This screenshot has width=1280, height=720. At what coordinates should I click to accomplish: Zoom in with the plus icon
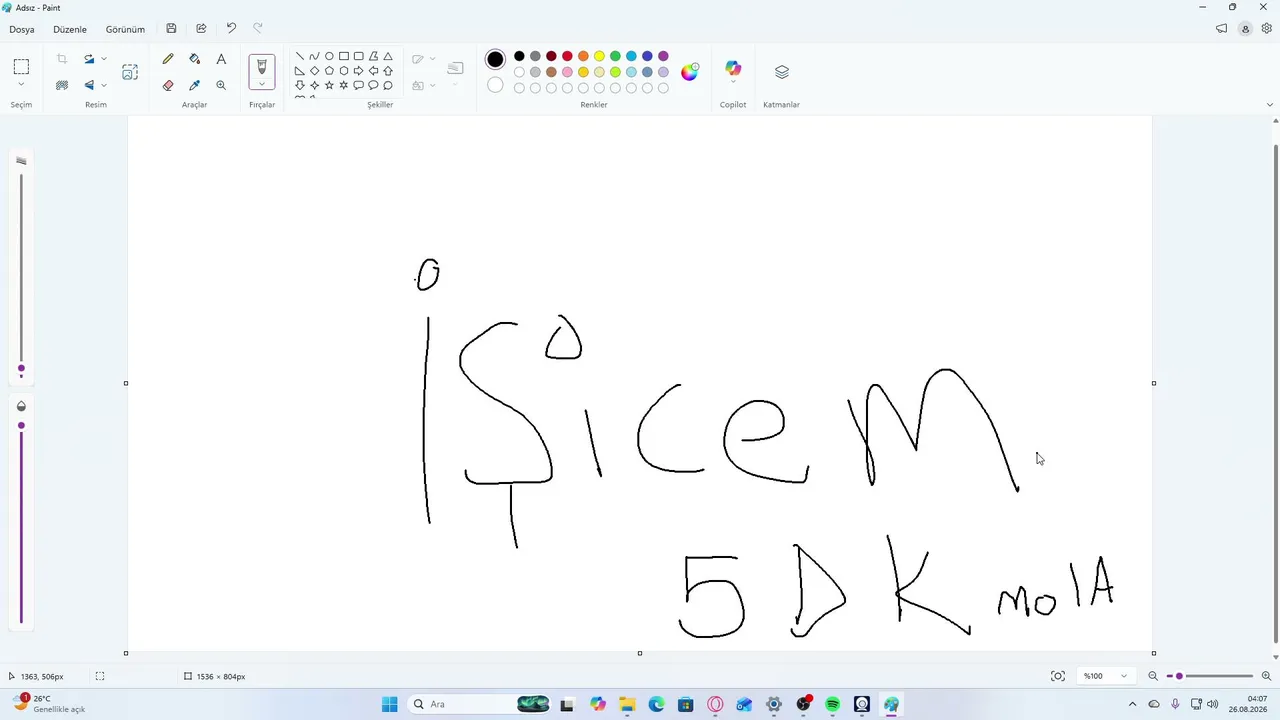point(1266,676)
